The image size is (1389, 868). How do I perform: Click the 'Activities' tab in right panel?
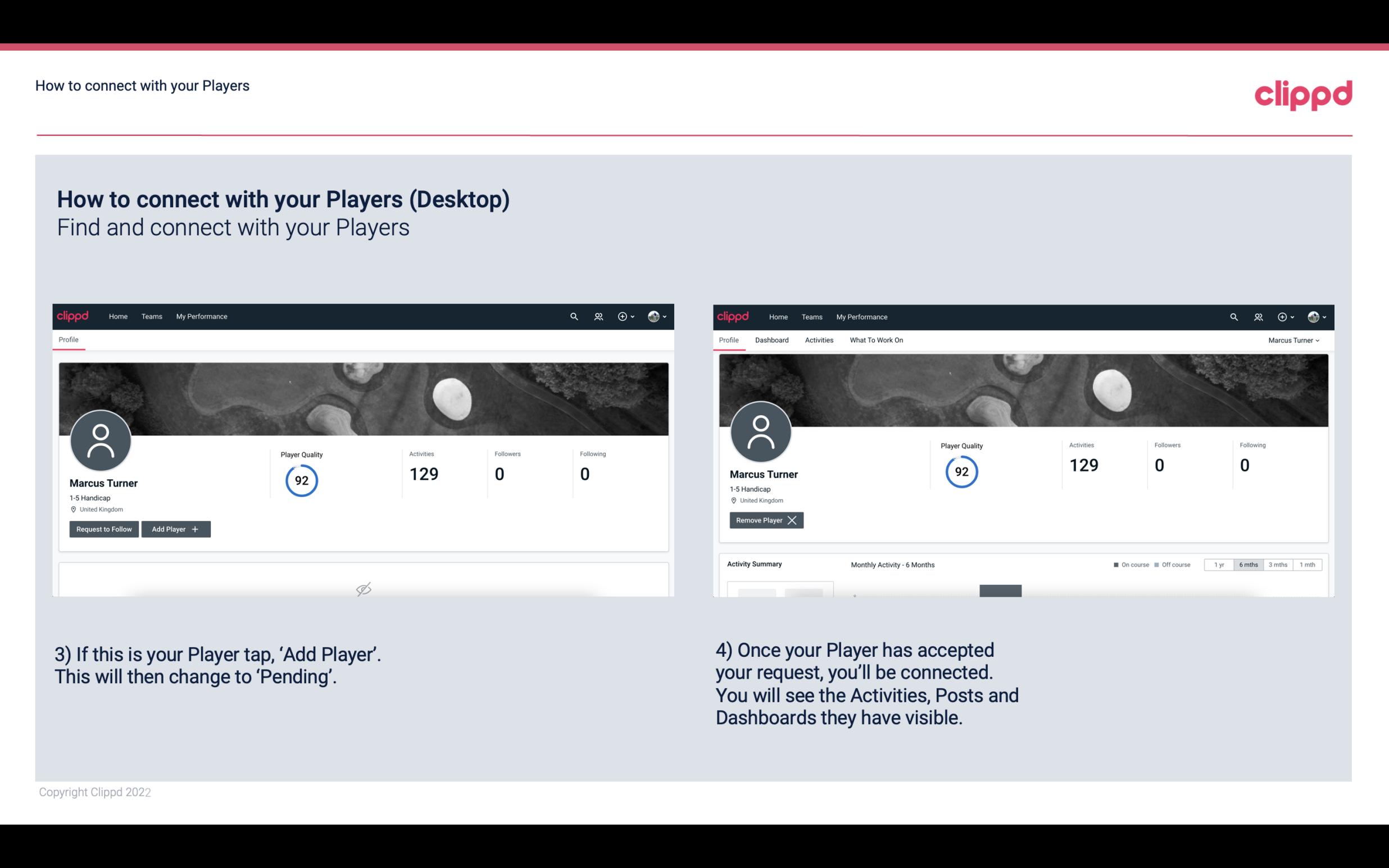[818, 340]
